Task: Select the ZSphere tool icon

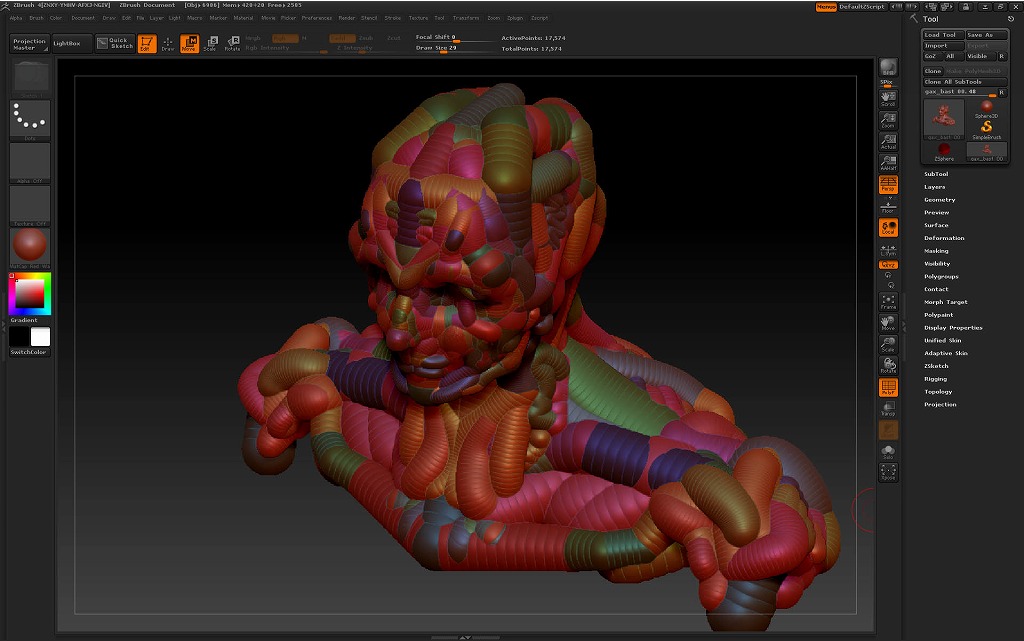Action: [944, 151]
